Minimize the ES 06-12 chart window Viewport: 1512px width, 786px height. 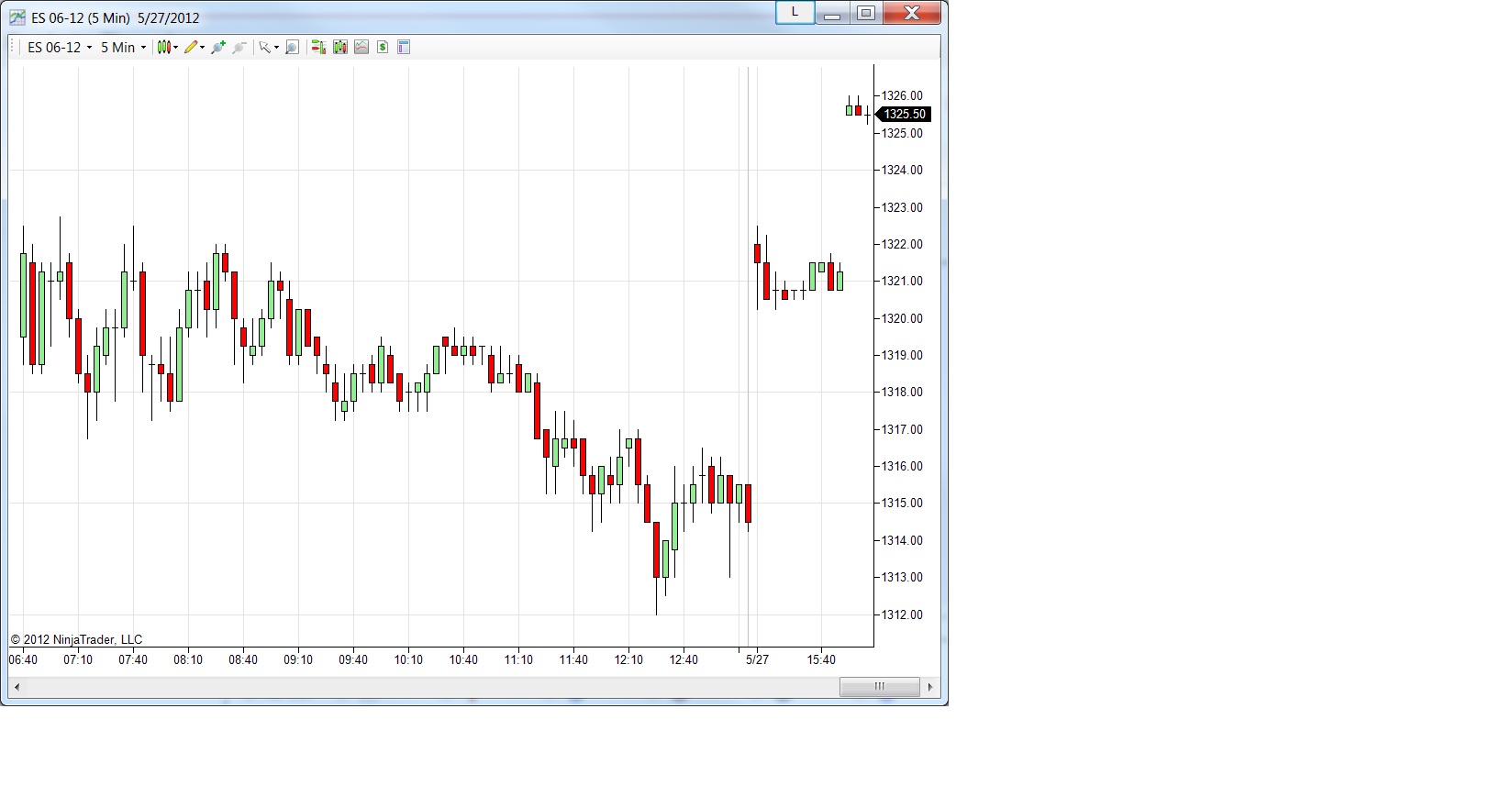click(832, 13)
